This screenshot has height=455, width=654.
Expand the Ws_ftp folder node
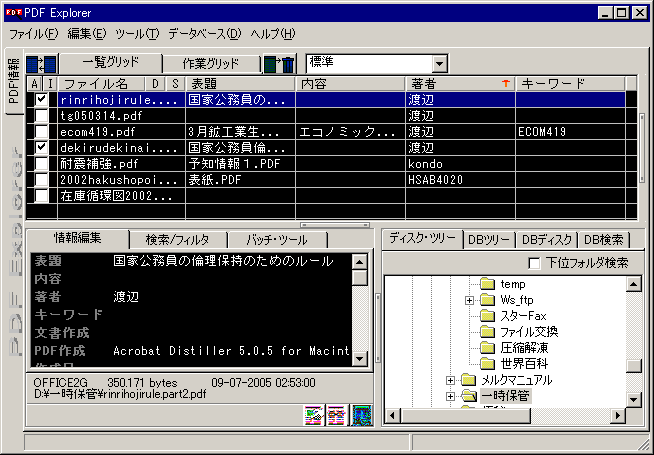click(x=470, y=300)
